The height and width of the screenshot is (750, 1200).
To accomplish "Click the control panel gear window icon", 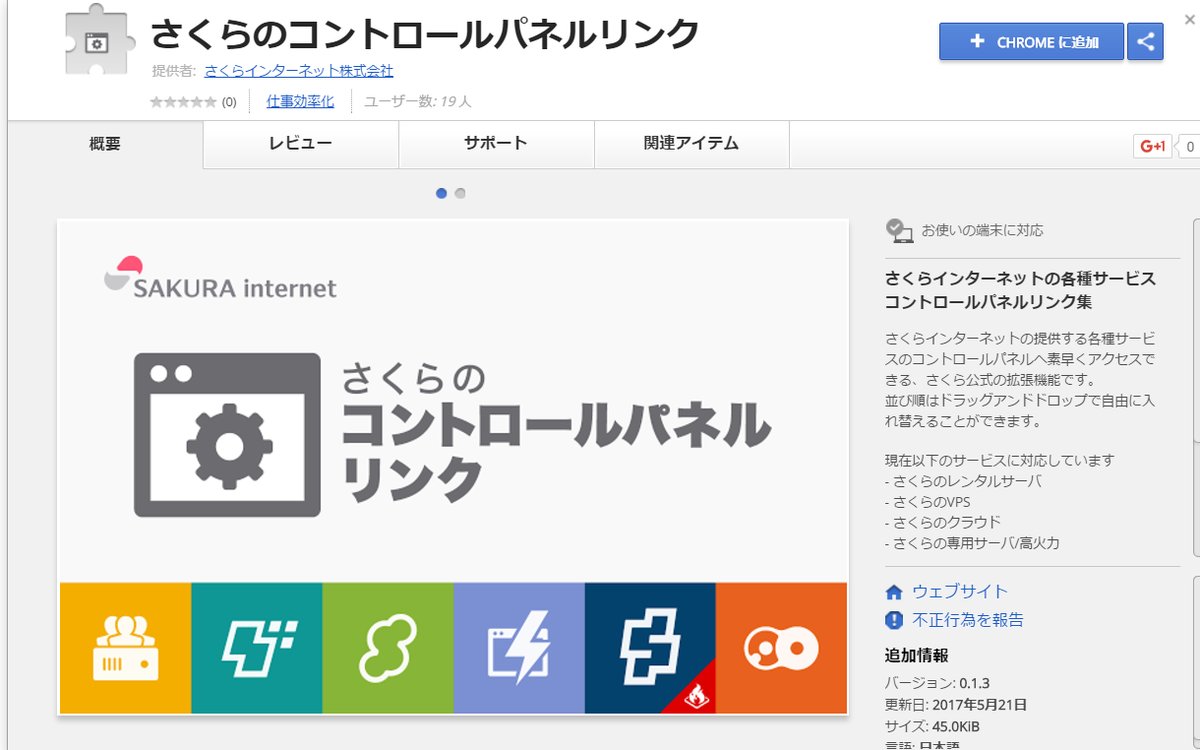I will coord(227,434).
